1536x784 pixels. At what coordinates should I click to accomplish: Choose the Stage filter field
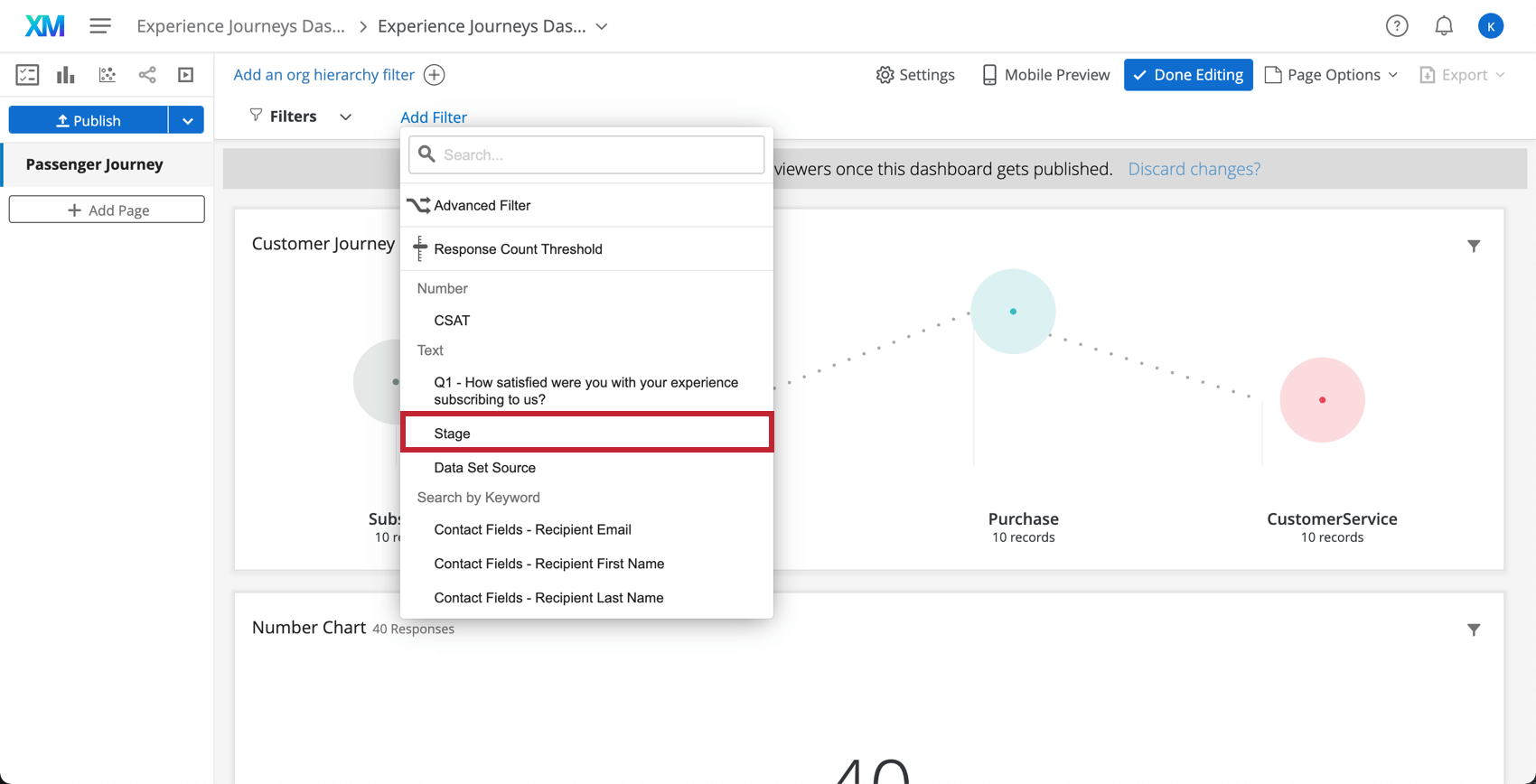(x=586, y=434)
